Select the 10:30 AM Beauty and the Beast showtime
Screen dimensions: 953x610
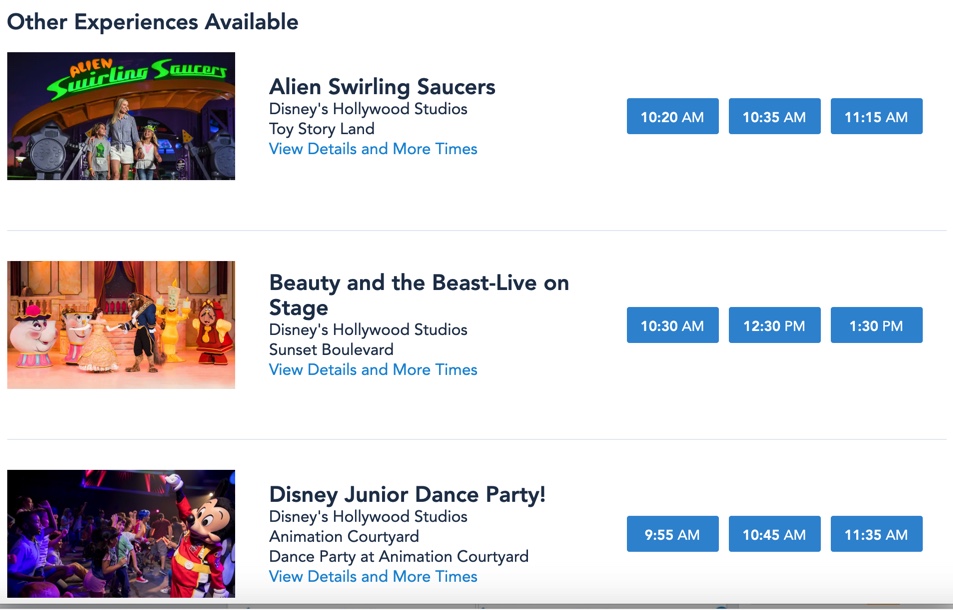click(x=672, y=326)
